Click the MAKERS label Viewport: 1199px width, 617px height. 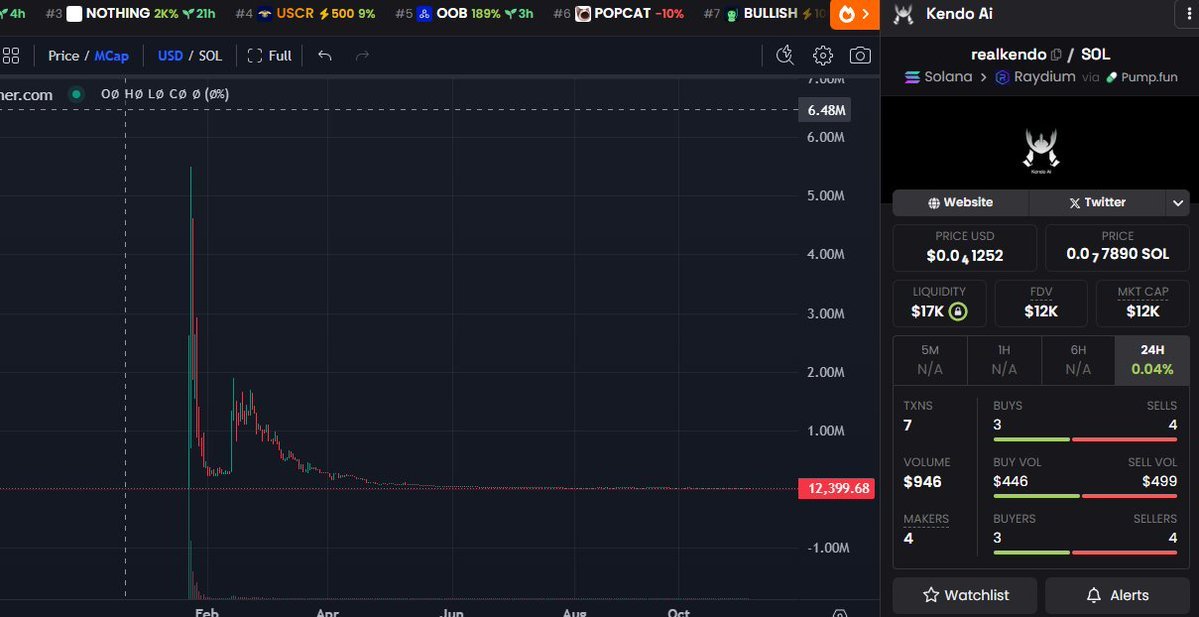[926, 518]
